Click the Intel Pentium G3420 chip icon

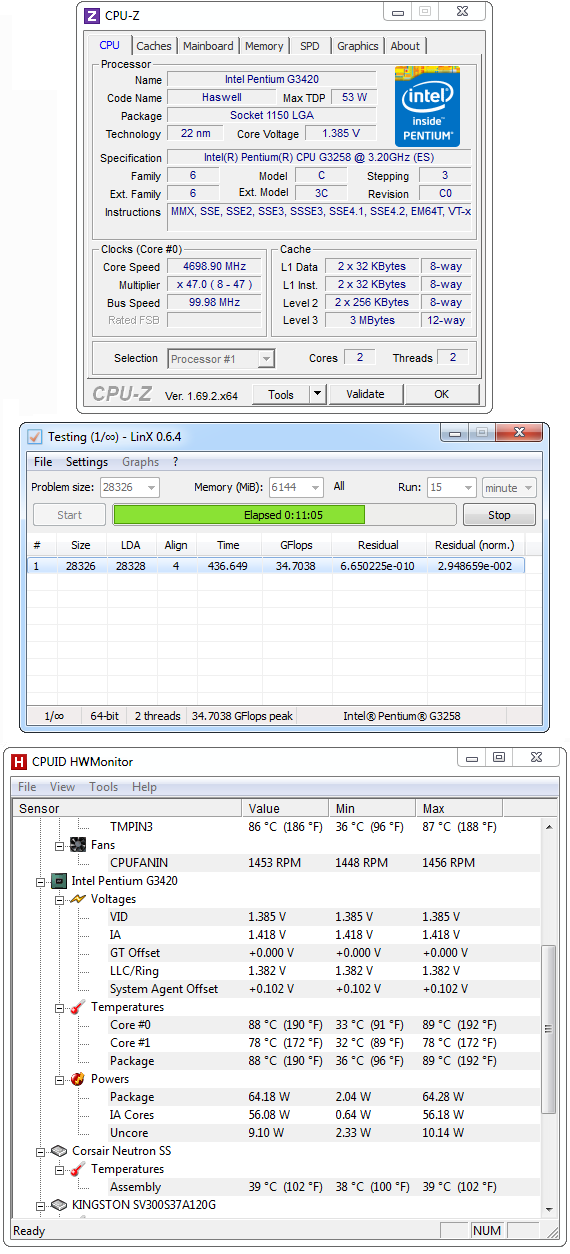60,881
